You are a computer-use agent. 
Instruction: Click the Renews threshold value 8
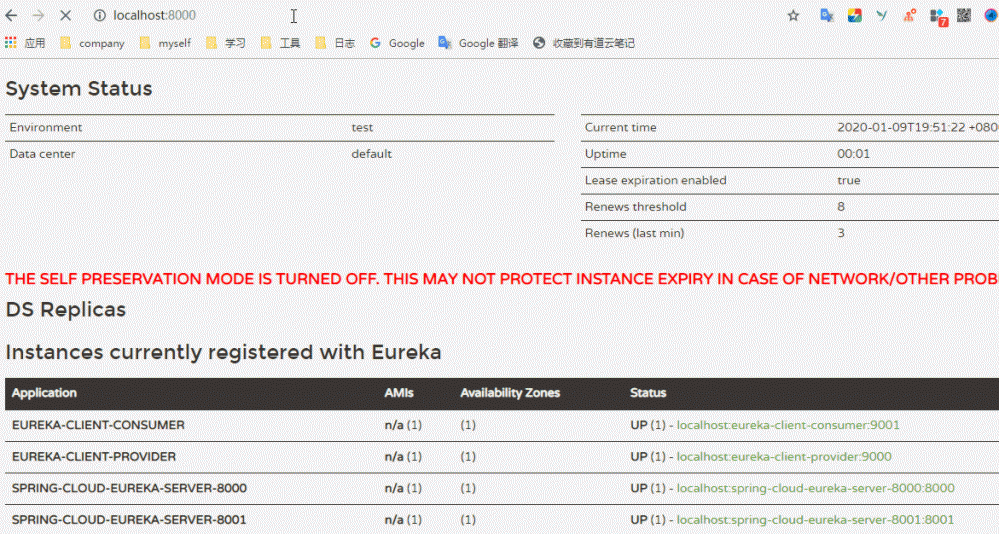click(x=841, y=206)
